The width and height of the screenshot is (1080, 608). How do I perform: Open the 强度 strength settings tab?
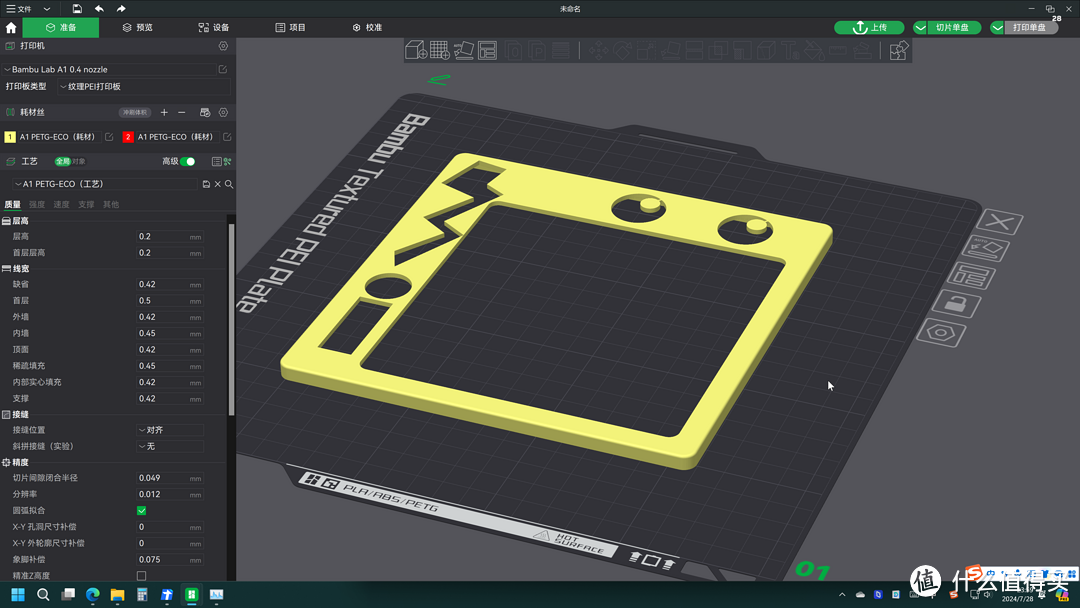point(37,205)
